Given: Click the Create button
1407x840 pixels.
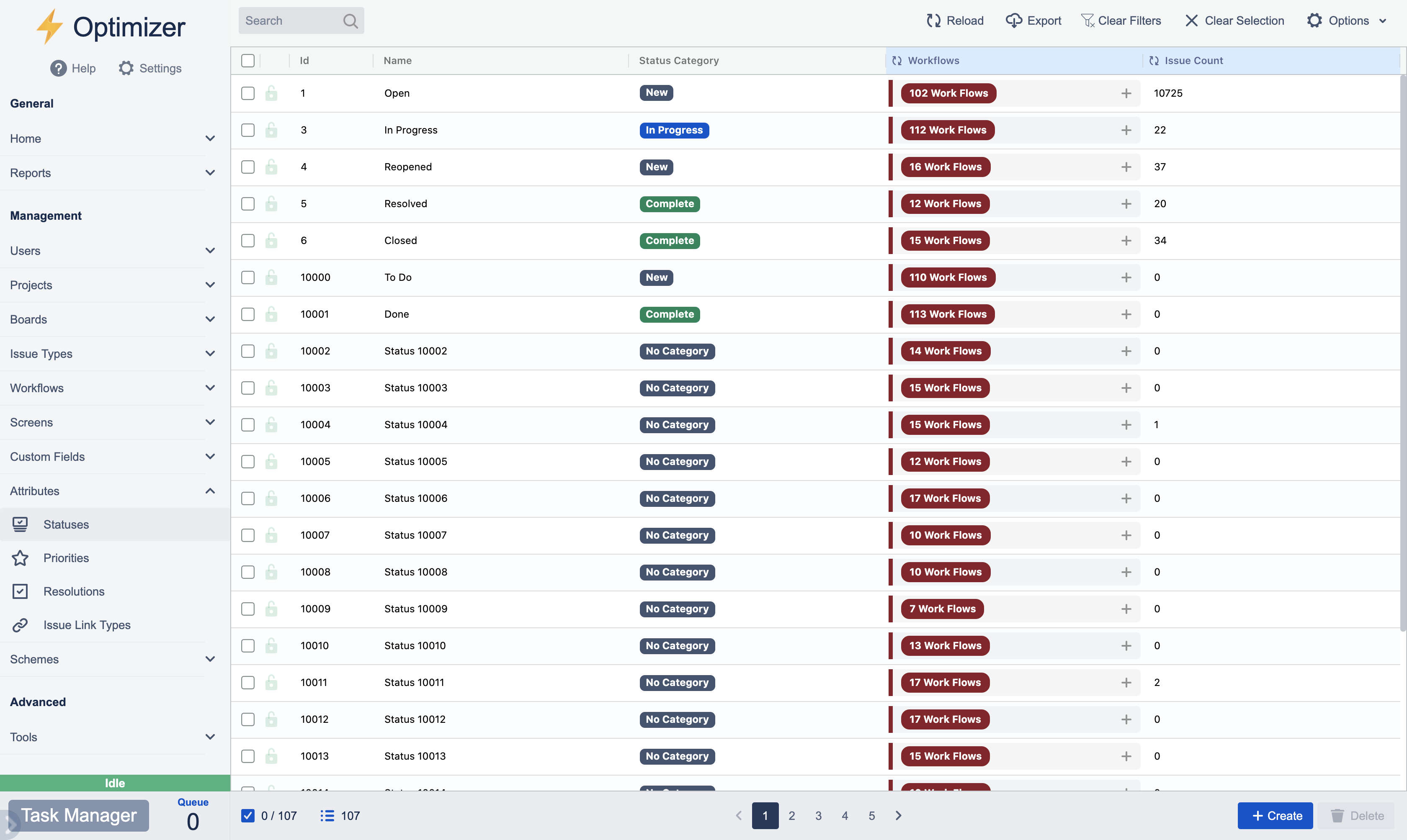Looking at the screenshot, I should (x=1275, y=815).
